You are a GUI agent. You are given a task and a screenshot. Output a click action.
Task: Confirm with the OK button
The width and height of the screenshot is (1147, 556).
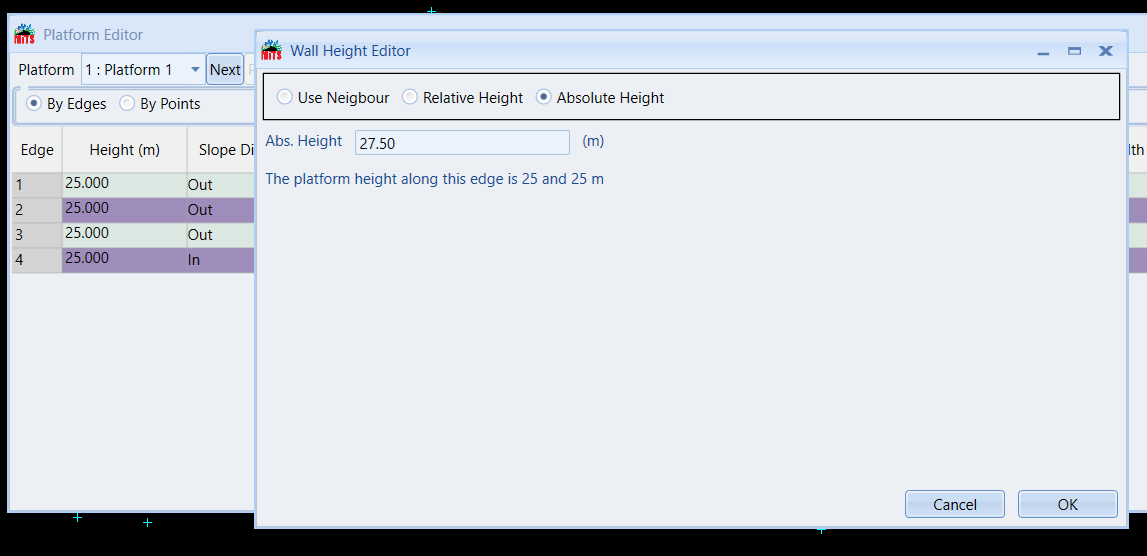[1067, 504]
